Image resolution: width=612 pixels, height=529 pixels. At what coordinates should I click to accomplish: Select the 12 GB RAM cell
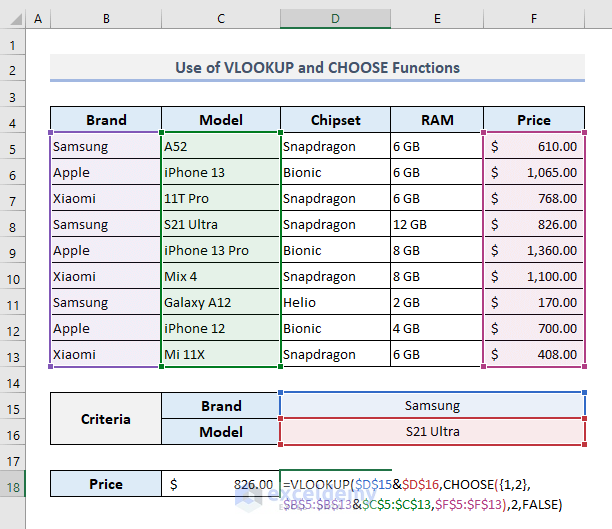click(437, 224)
